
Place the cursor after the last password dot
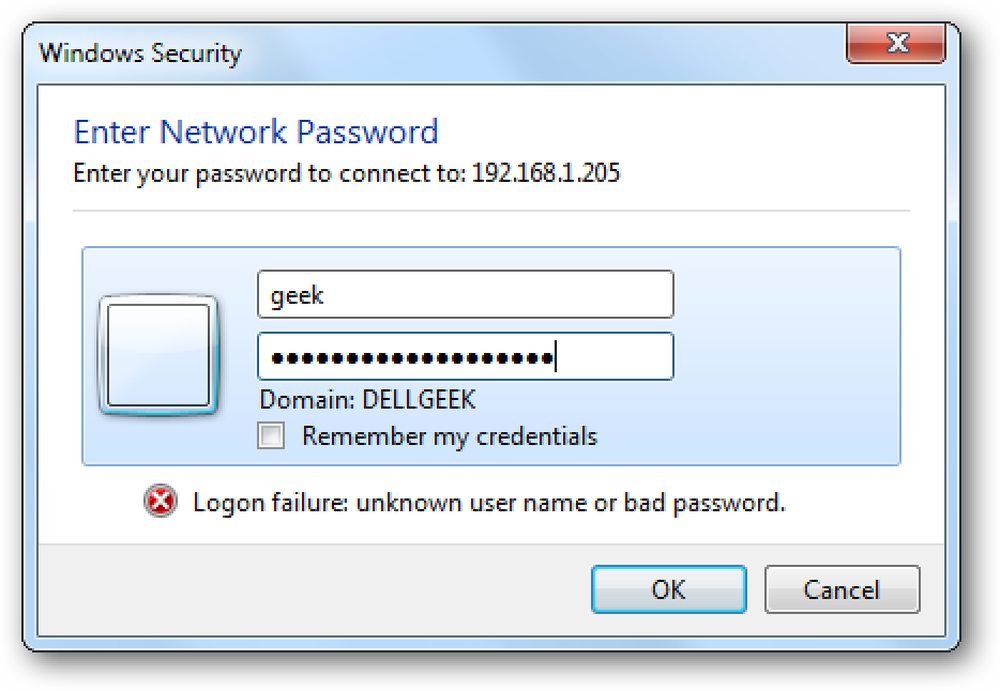[555, 357]
